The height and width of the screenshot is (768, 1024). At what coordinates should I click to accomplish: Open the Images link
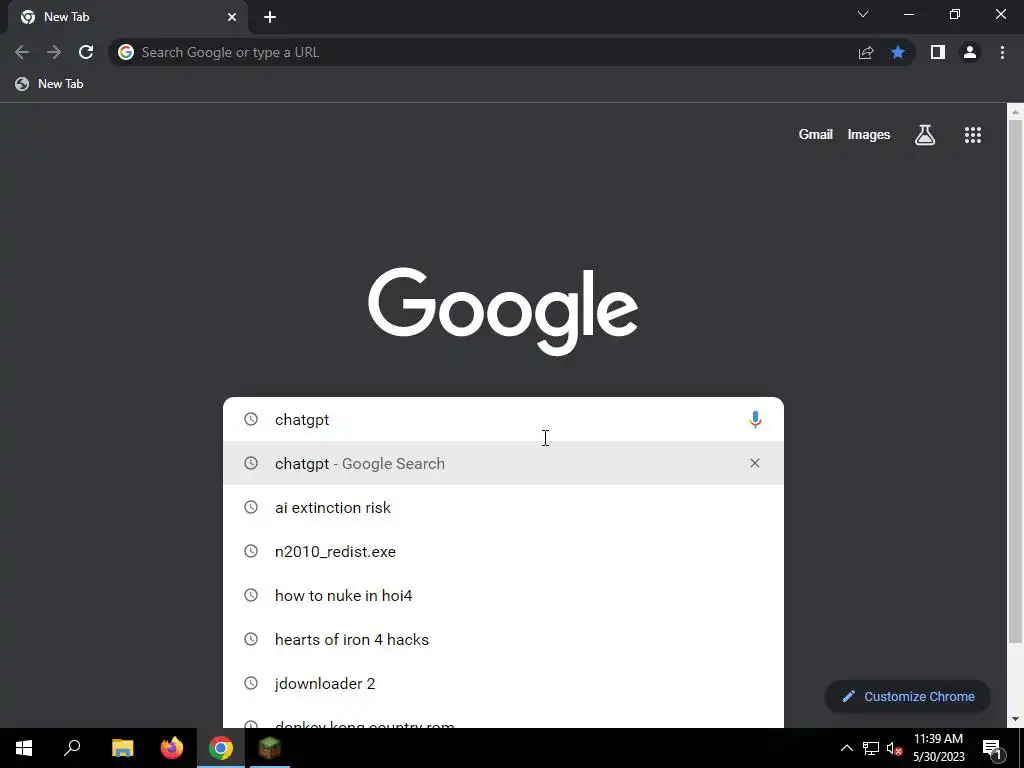tap(869, 135)
